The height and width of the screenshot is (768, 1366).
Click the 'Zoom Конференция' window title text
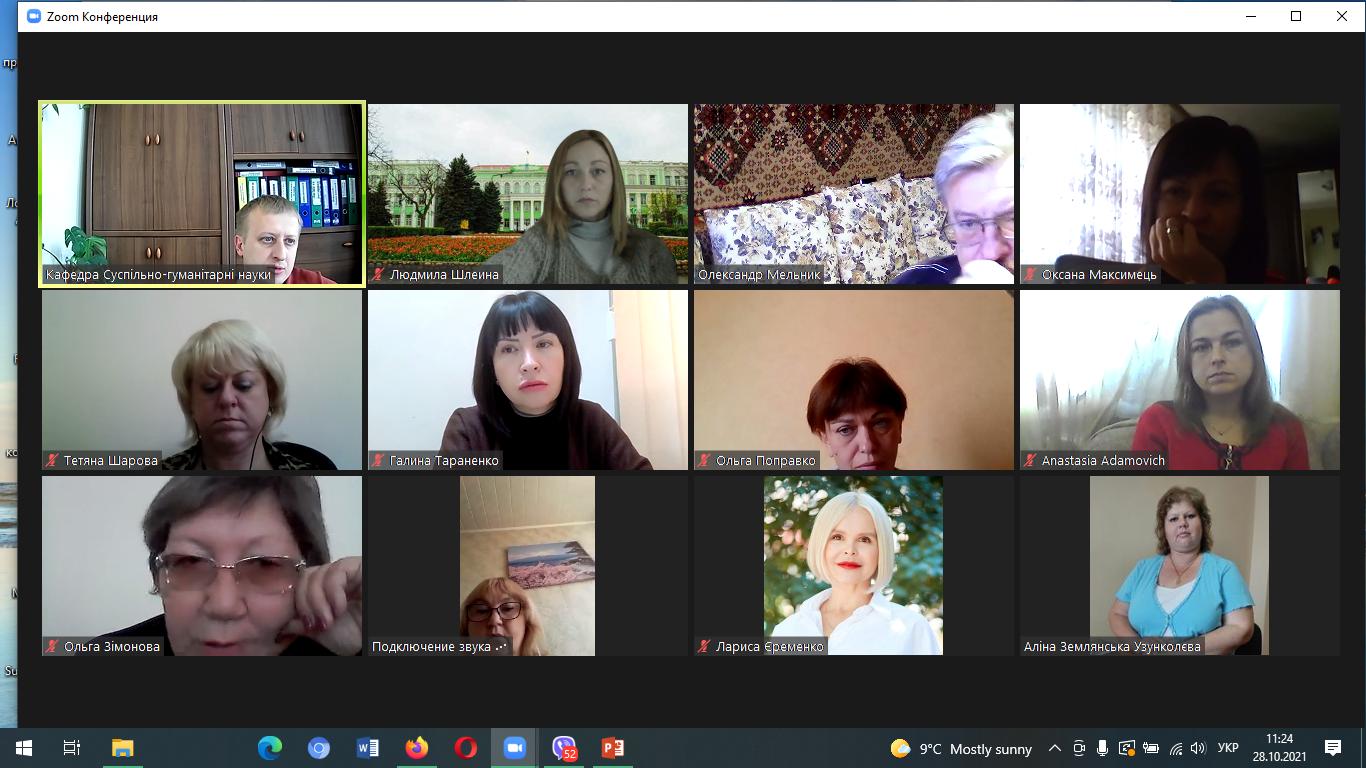(102, 16)
